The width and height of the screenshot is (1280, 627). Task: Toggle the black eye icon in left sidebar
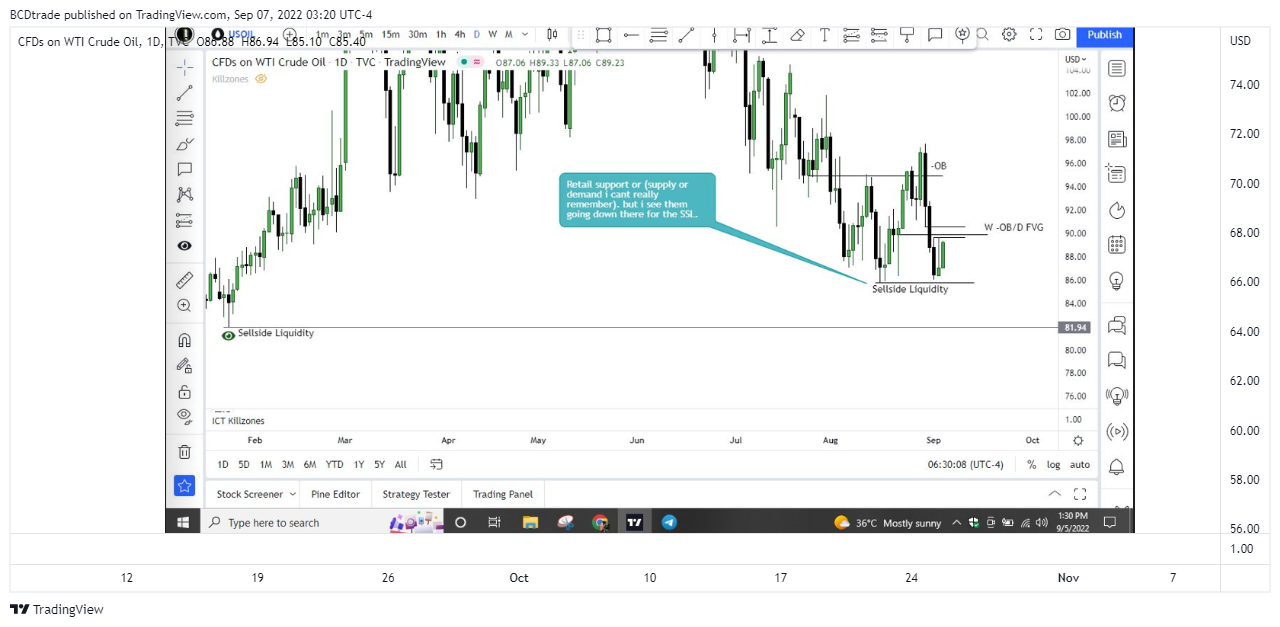(185, 246)
